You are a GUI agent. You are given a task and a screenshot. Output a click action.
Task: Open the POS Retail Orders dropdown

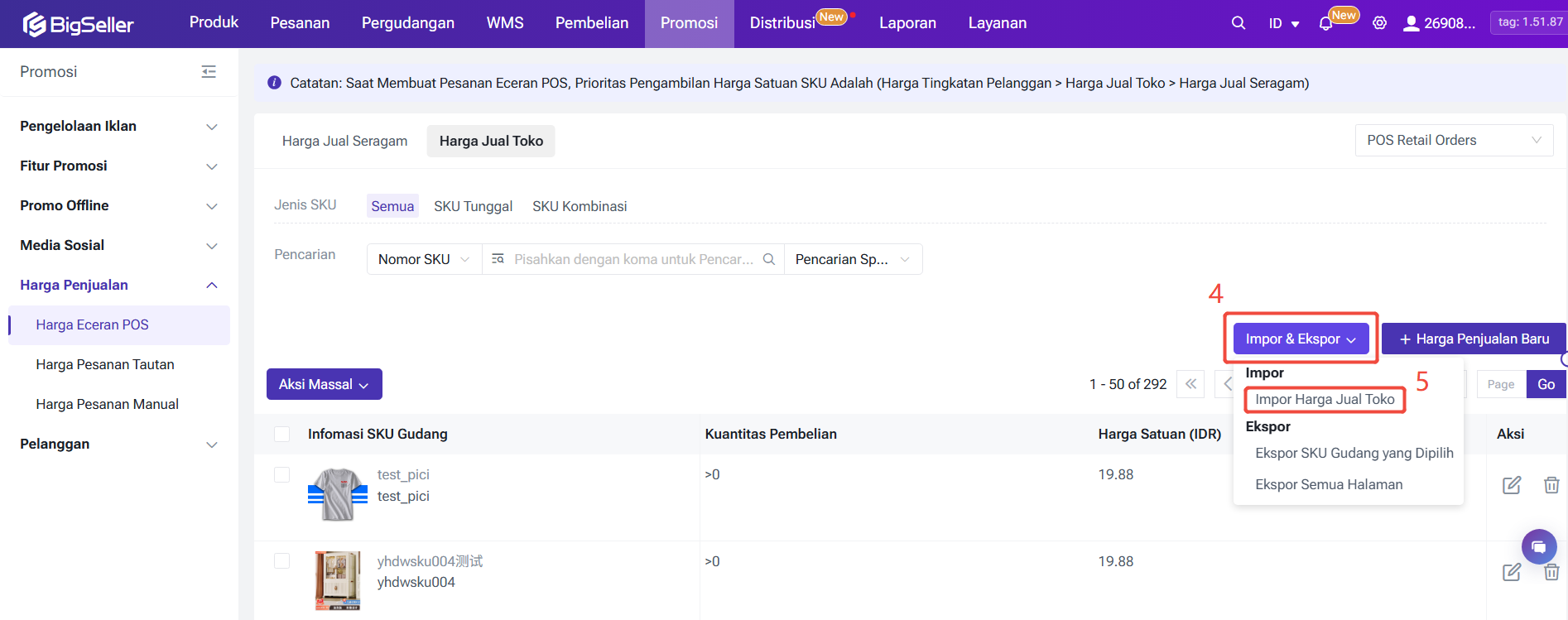[1453, 141]
